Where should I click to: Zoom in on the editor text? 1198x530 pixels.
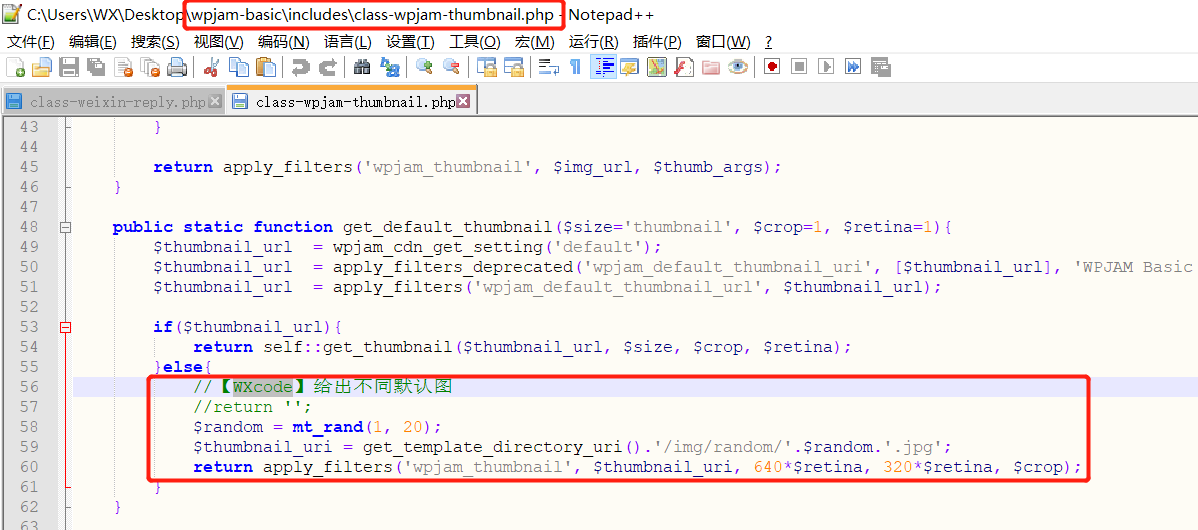[x=424, y=67]
